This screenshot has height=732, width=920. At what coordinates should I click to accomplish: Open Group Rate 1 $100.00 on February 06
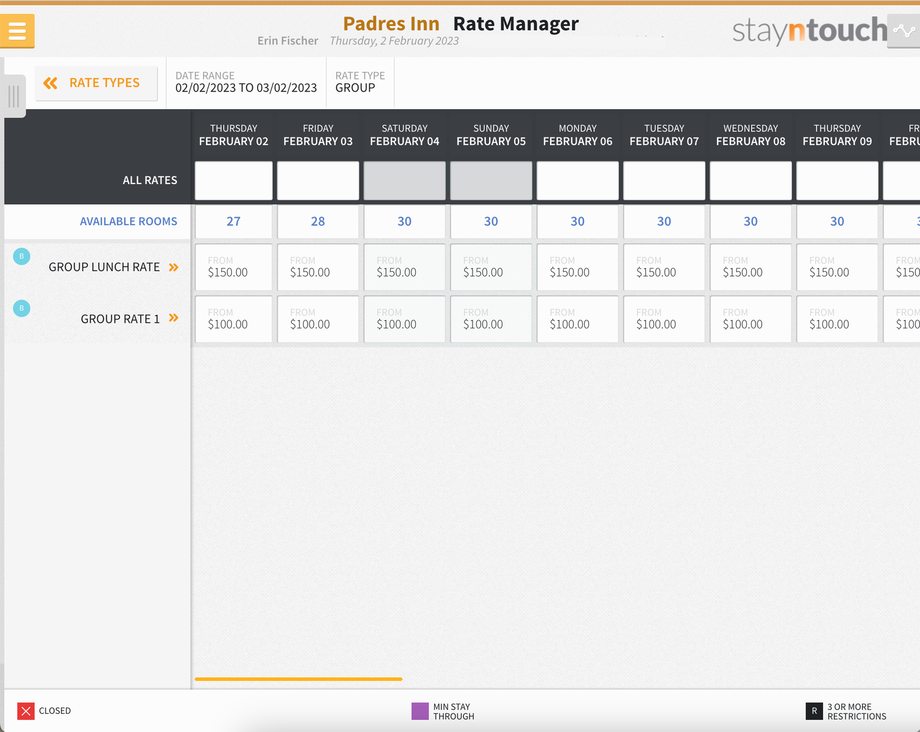point(577,319)
